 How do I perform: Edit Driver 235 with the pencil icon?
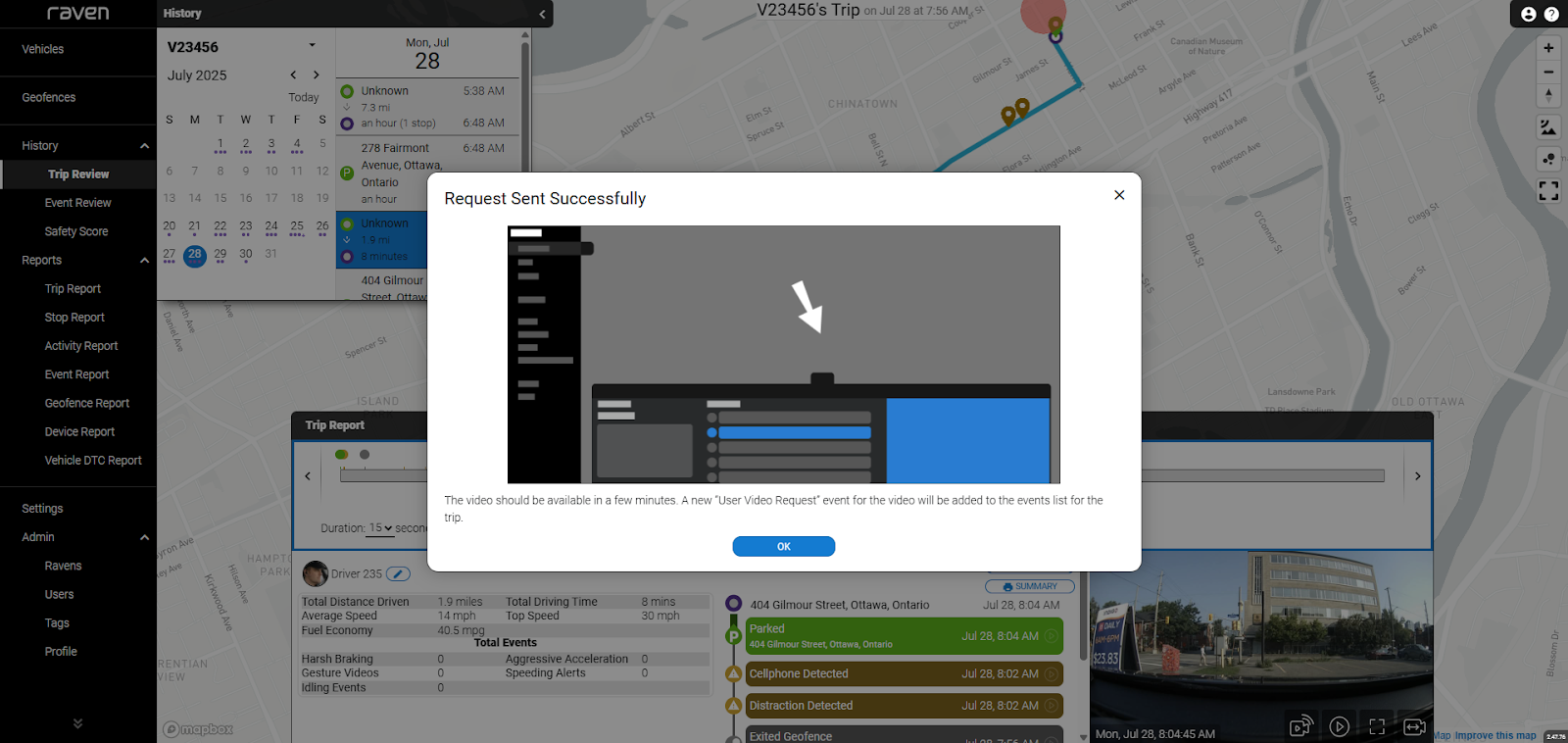click(398, 574)
